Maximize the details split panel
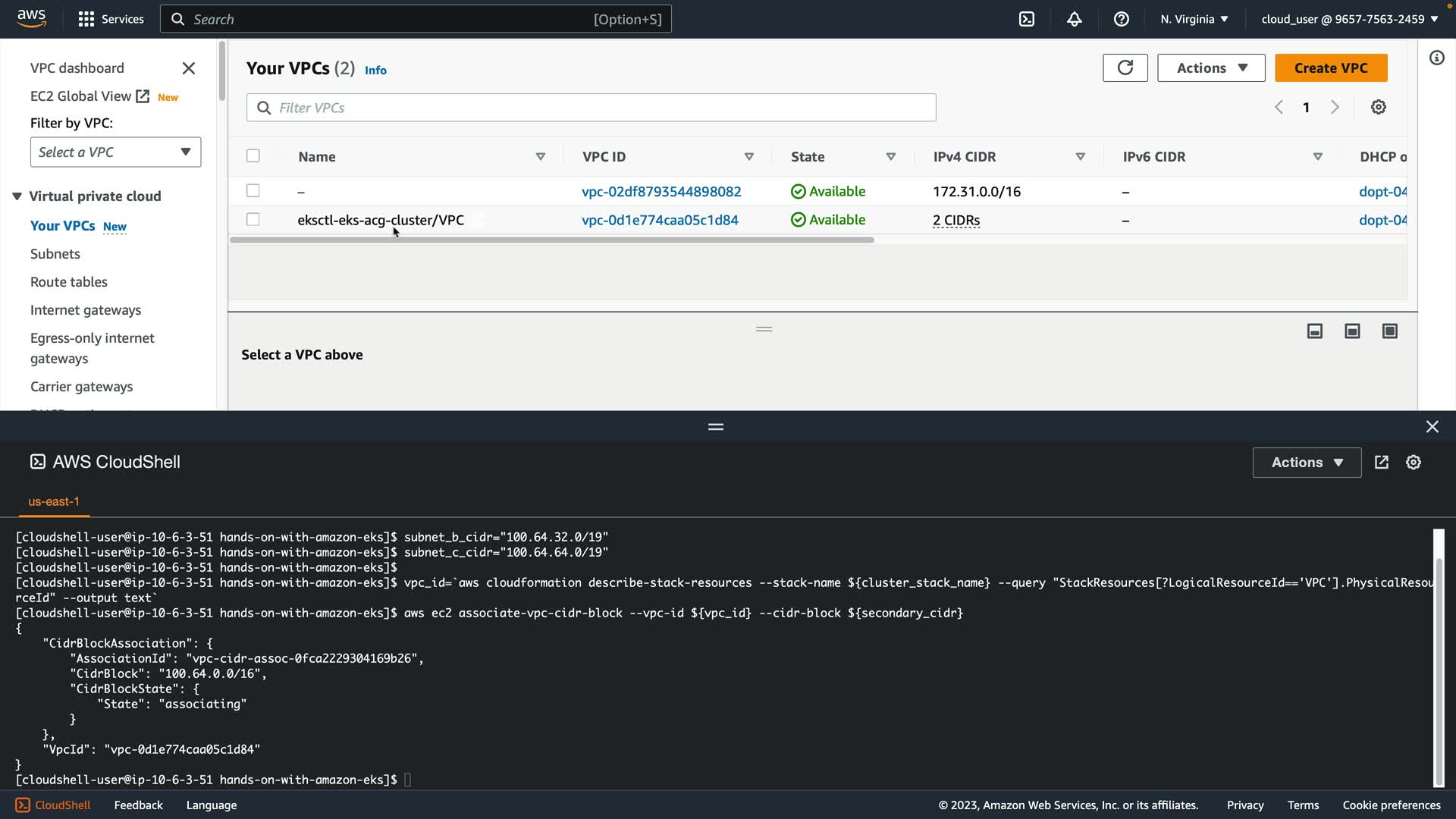The height and width of the screenshot is (819, 1456). [x=1389, y=331]
